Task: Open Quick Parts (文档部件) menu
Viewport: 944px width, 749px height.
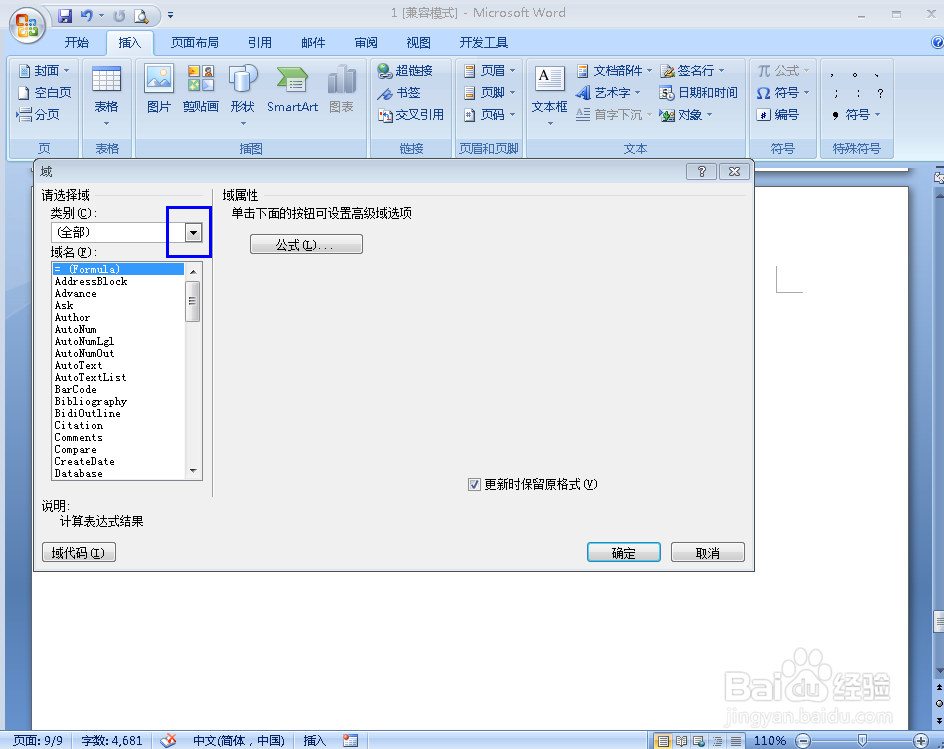Action: point(613,70)
